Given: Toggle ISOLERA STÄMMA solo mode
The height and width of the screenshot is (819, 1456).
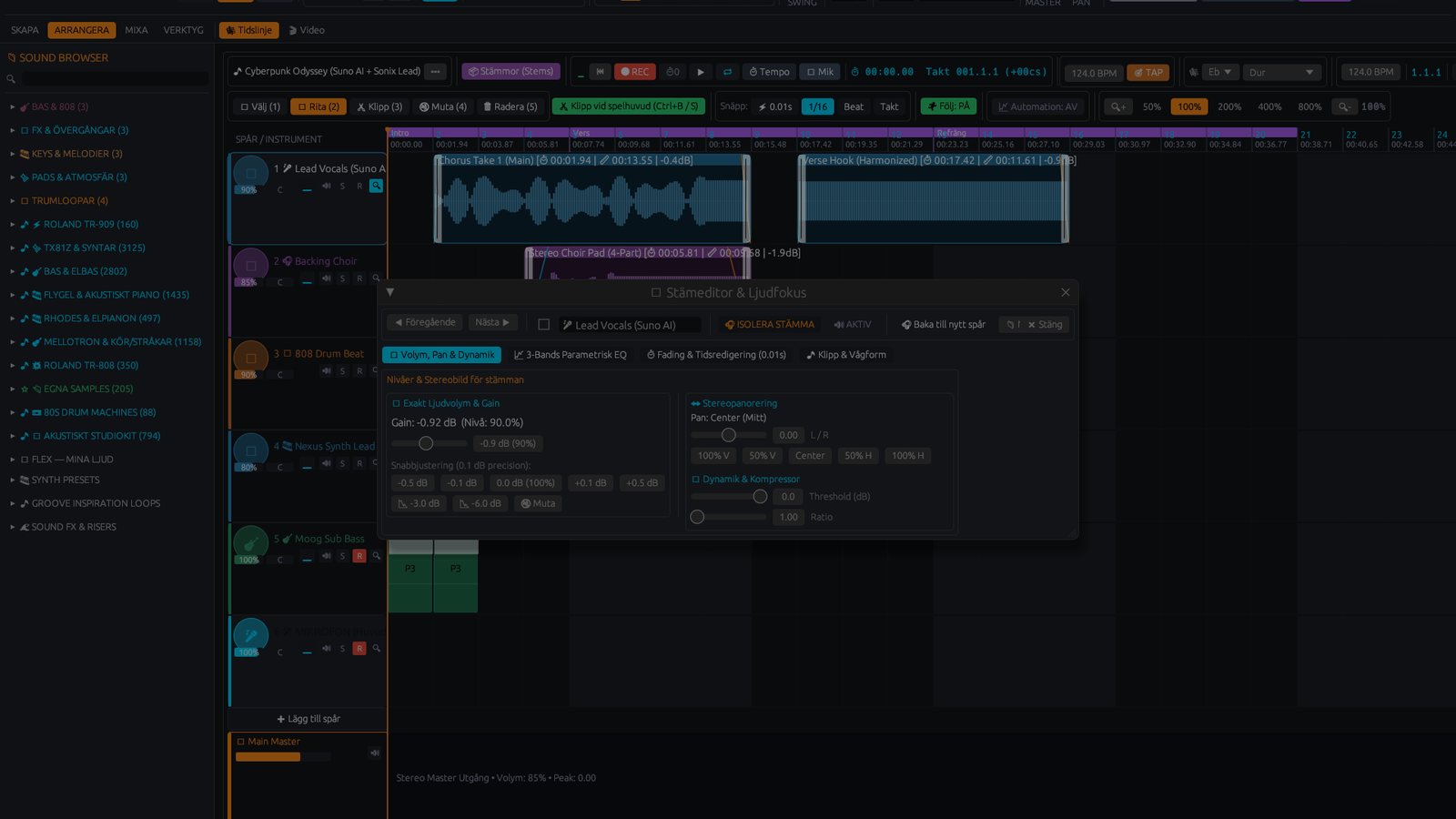Looking at the screenshot, I should coord(769,324).
